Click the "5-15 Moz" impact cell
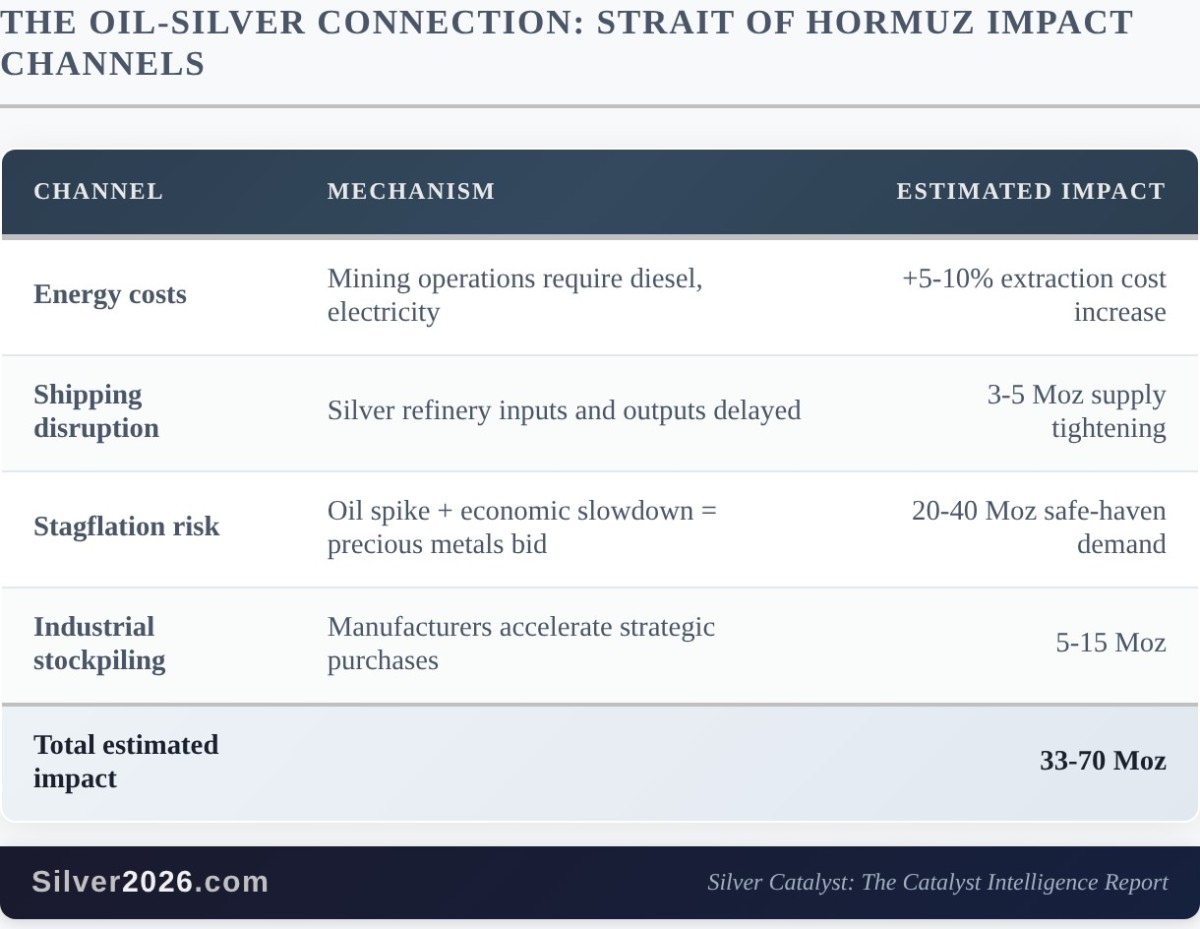 [1110, 643]
